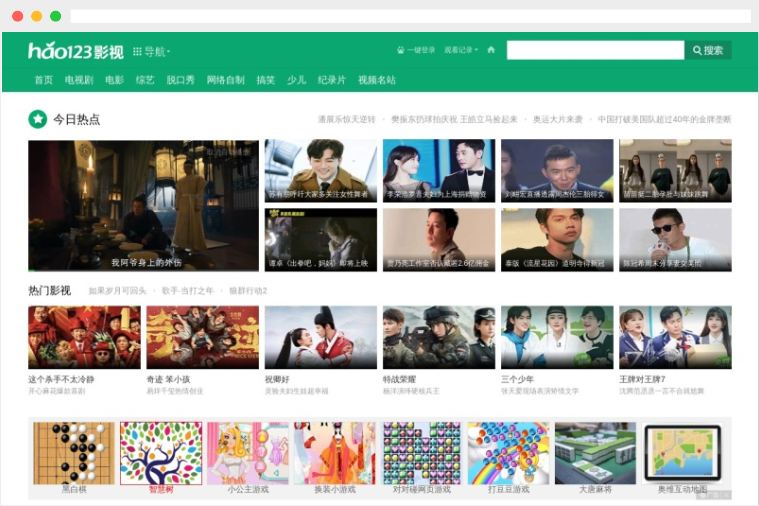
Task: Open the 综艺 nav tab
Action: click(x=145, y=80)
